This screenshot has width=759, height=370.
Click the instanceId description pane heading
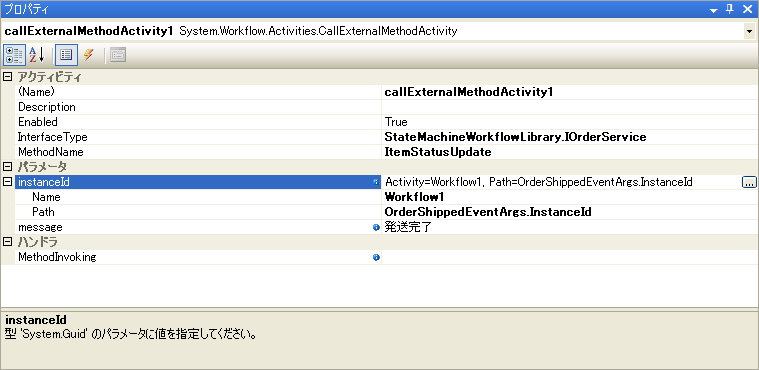36,320
